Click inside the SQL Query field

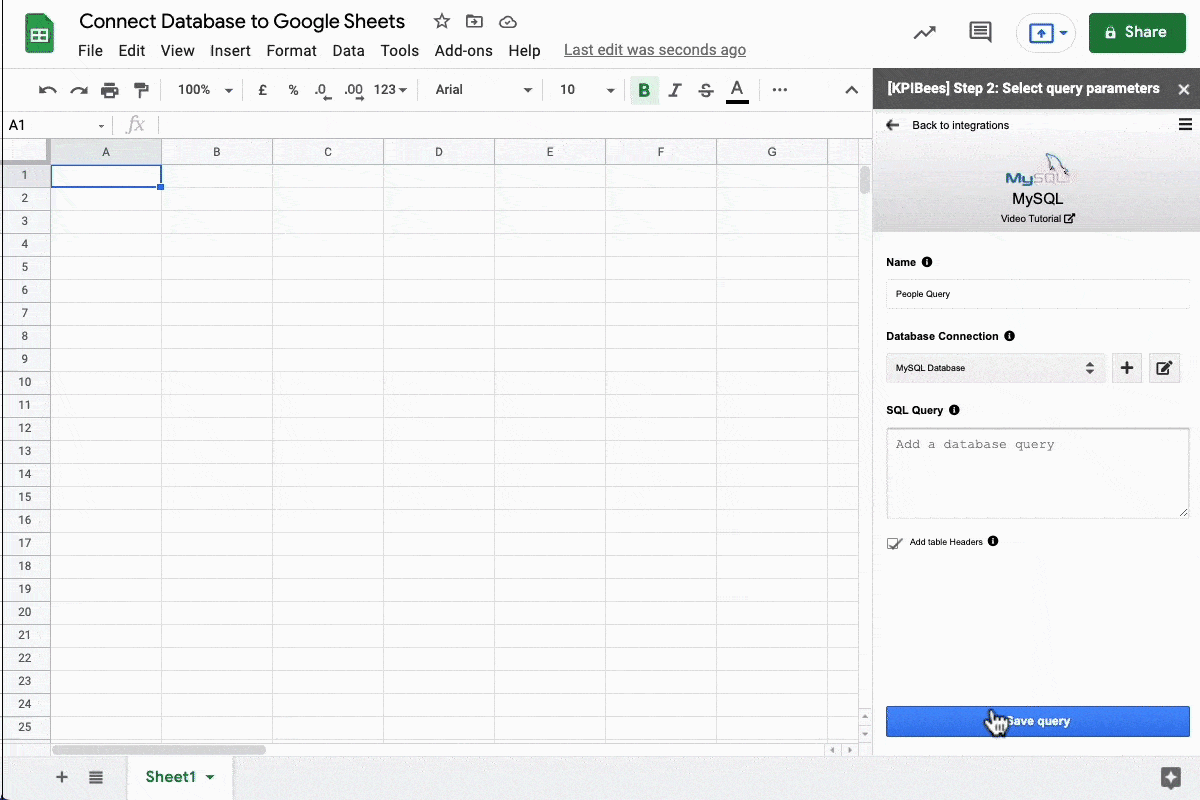(x=1037, y=470)
